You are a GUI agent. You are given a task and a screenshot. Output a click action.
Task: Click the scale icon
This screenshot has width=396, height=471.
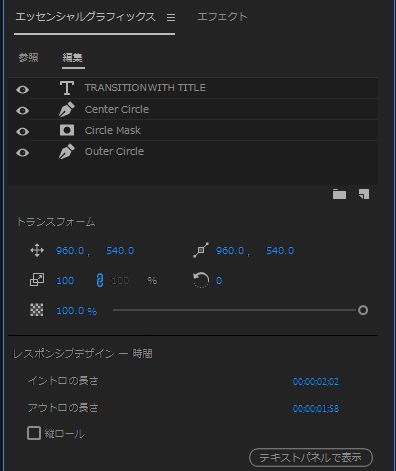37,280
